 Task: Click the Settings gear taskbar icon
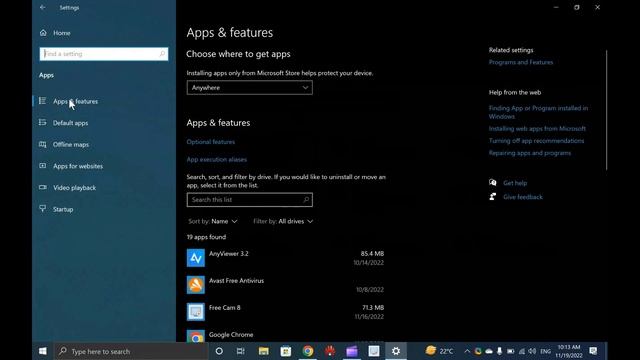point(396,351)
